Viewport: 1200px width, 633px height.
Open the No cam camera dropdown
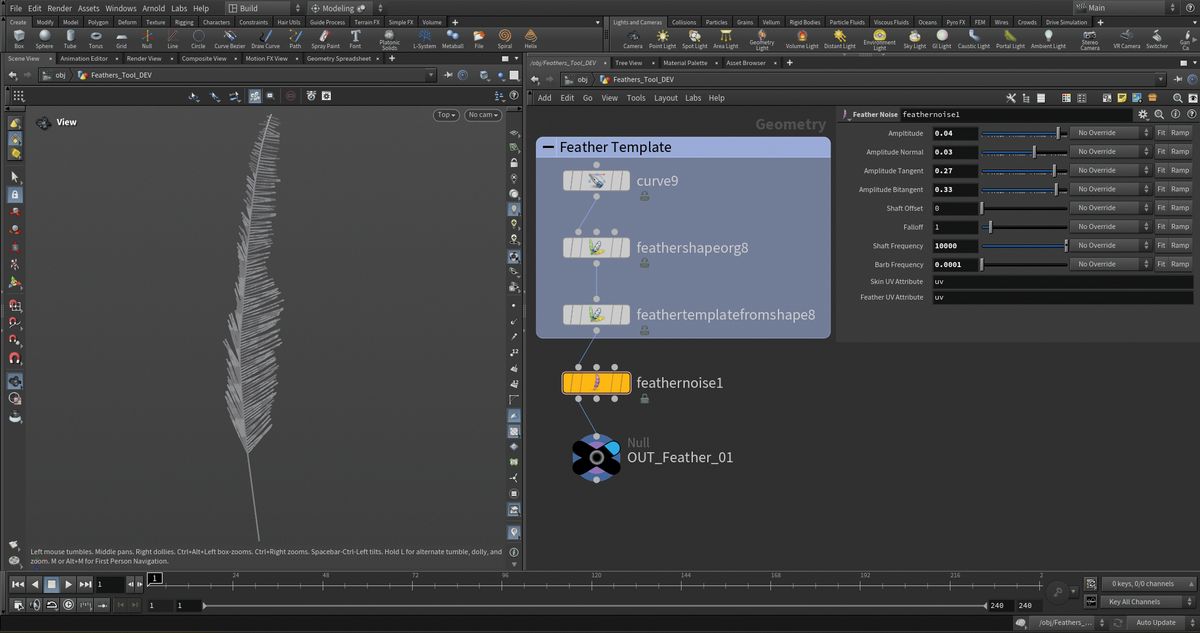483,114
